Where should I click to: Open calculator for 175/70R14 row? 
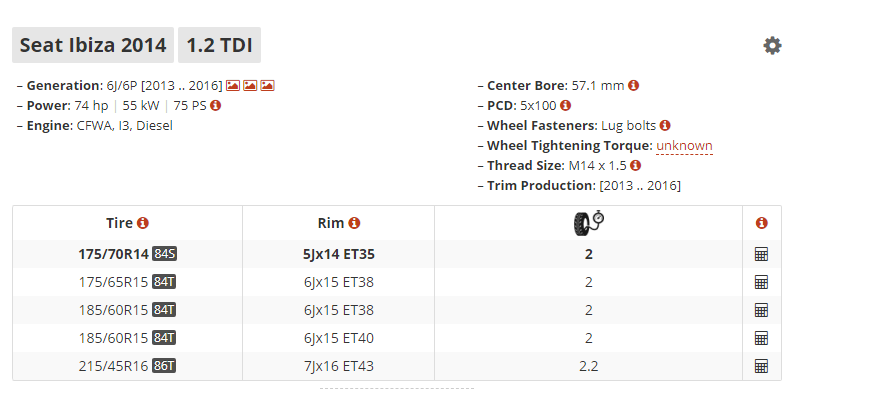tap(761, 254)
